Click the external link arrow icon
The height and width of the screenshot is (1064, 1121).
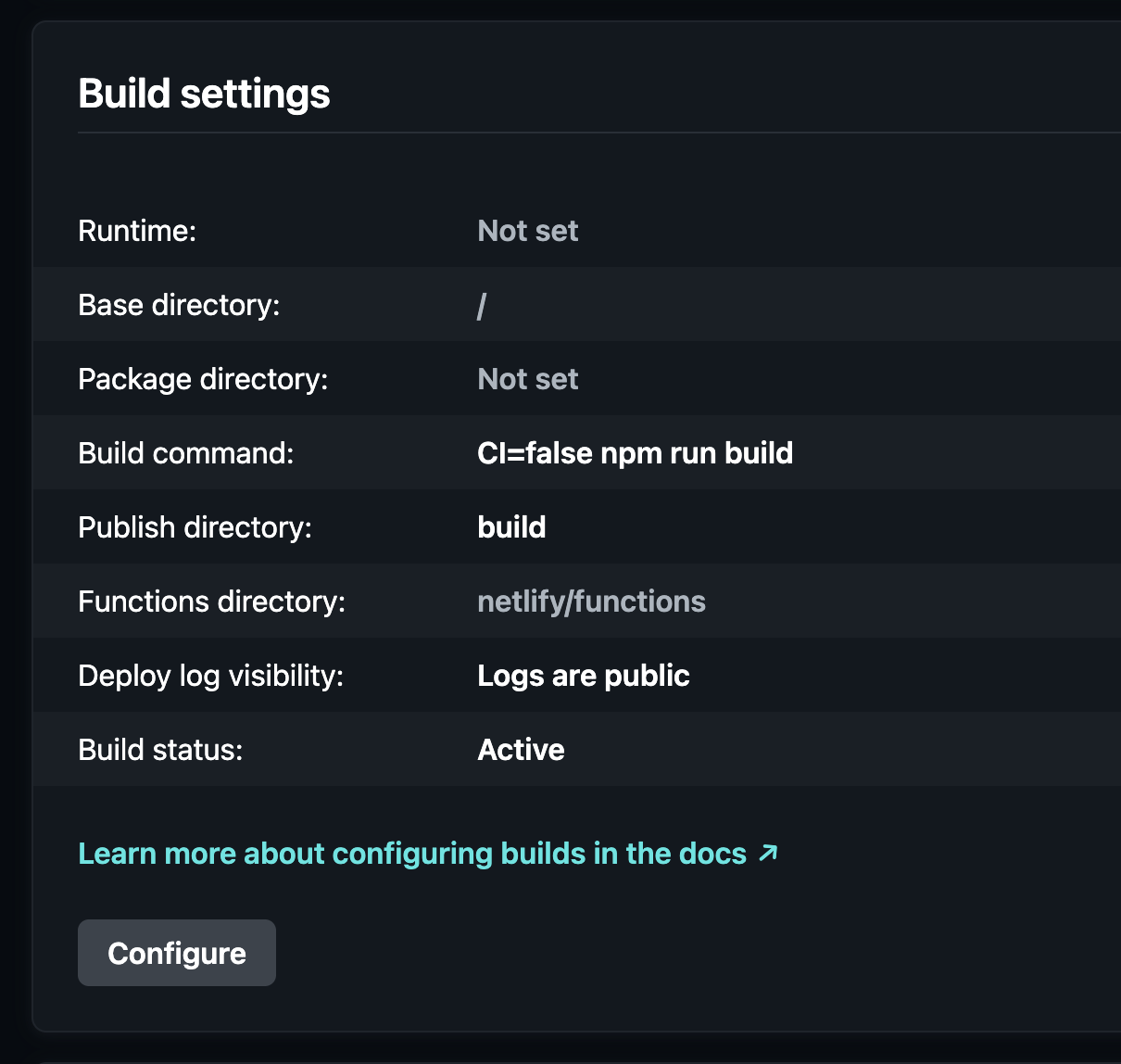tap(768, 853)
